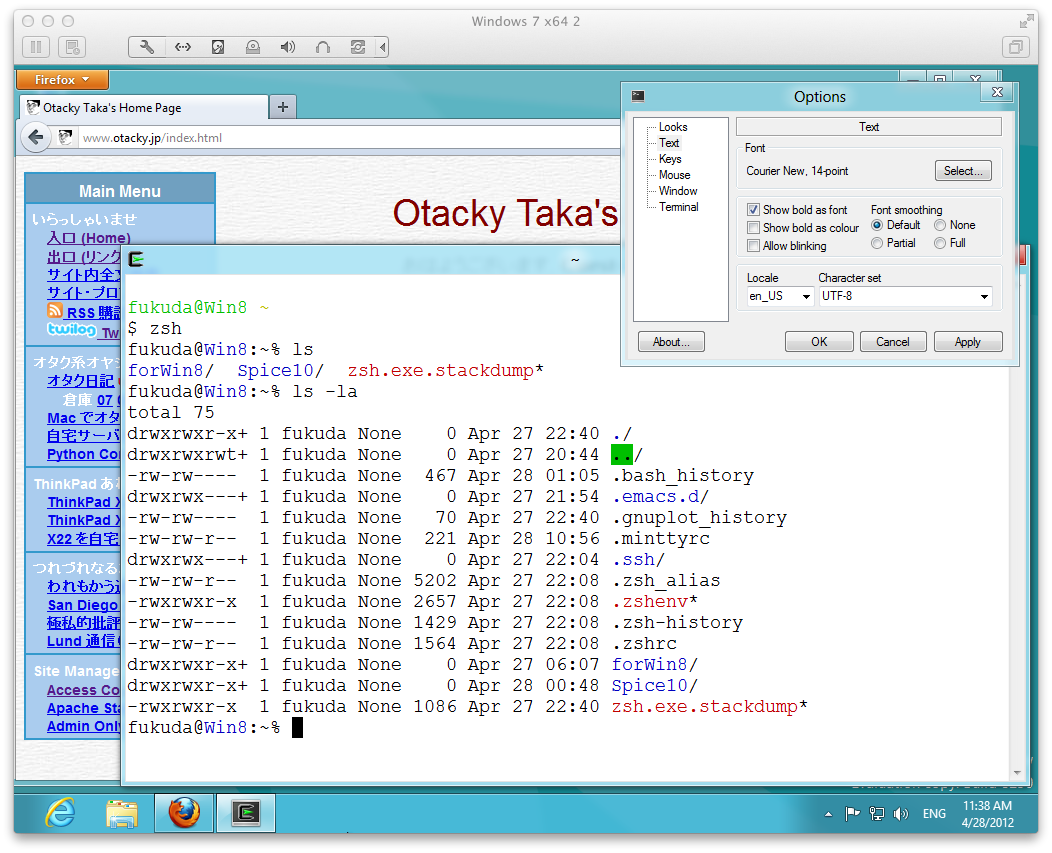Image resolution: width=1052 pixels, height=853 pixels.
Task: Click the Select... font button
Action: tap(963, 171)
